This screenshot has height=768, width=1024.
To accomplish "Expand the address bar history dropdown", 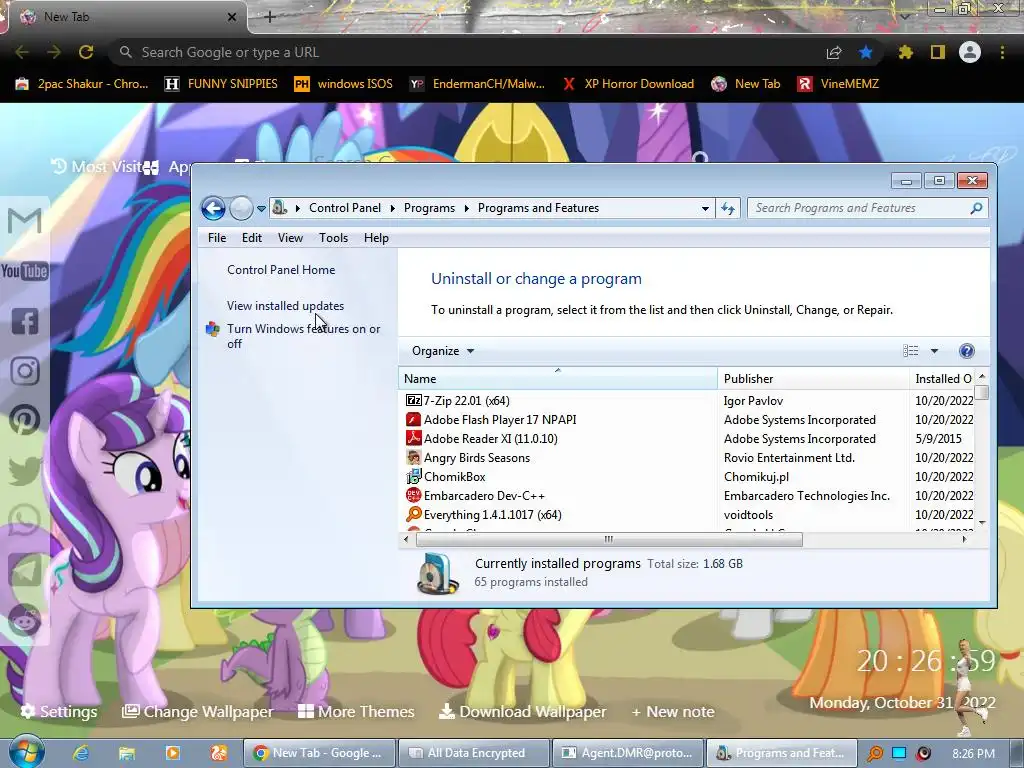I will 705,209.
